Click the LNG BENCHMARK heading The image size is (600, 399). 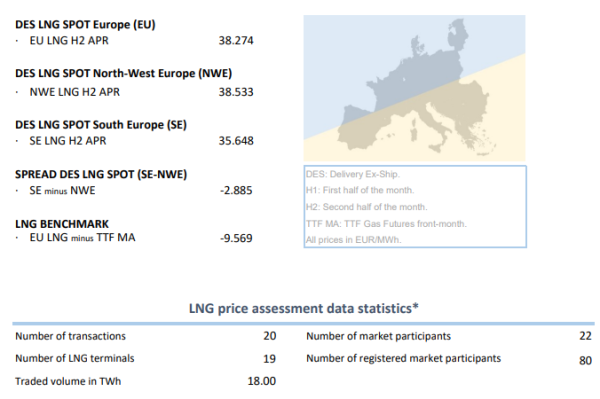pos(62,224)
